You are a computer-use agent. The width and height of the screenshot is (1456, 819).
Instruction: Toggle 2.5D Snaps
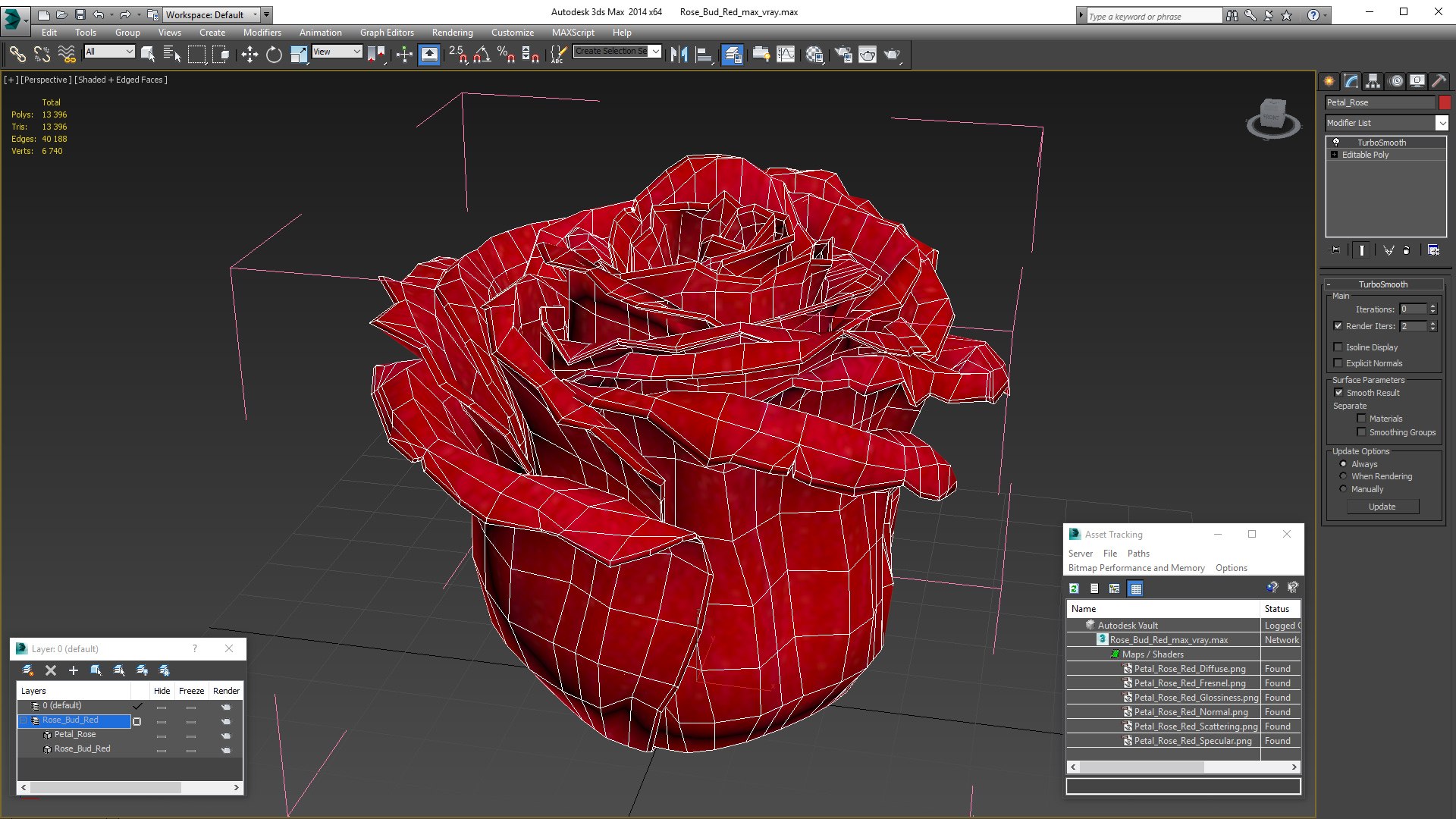click(458, 54)
